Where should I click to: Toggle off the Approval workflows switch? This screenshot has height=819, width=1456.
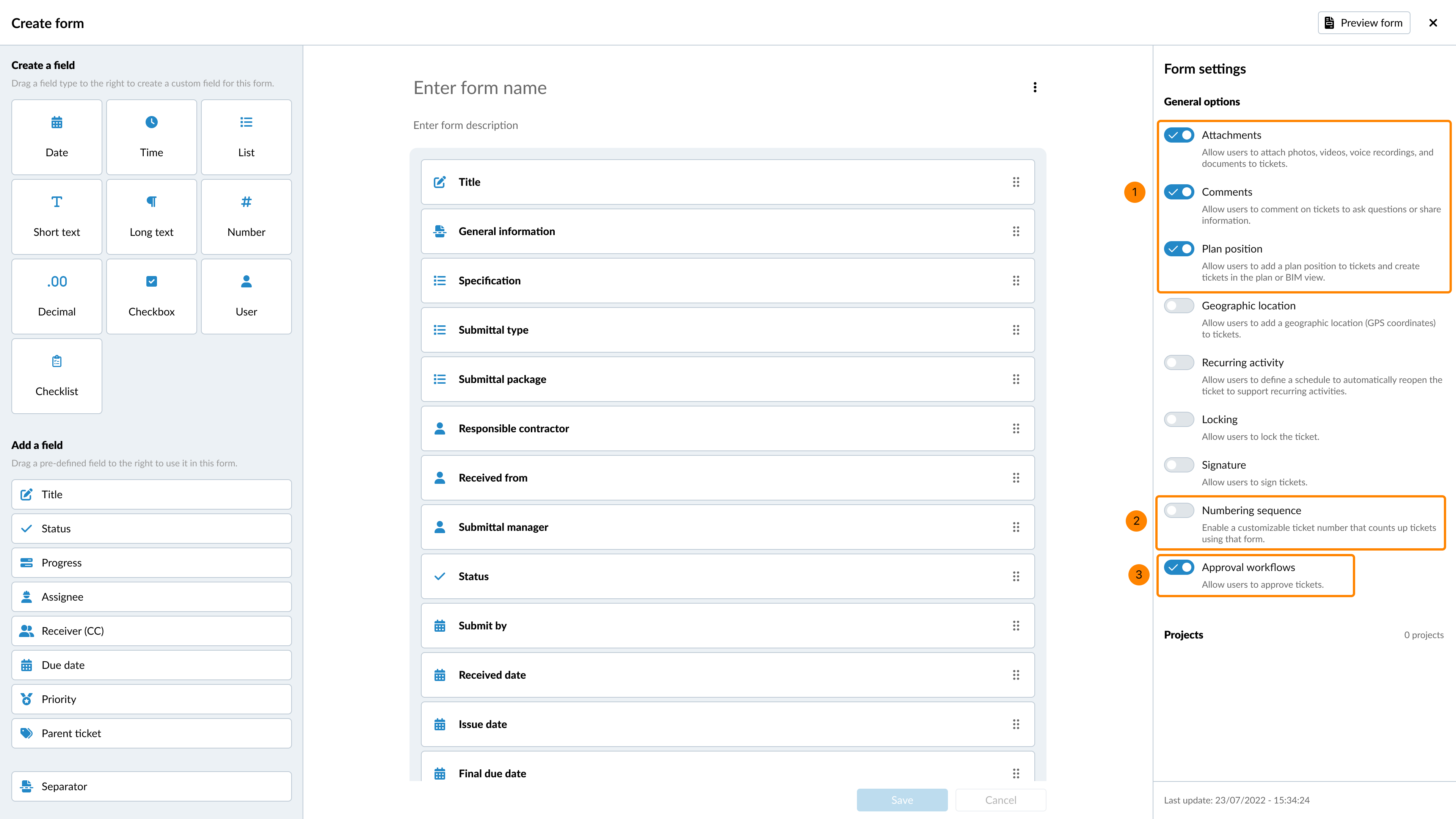[1178, 568]
